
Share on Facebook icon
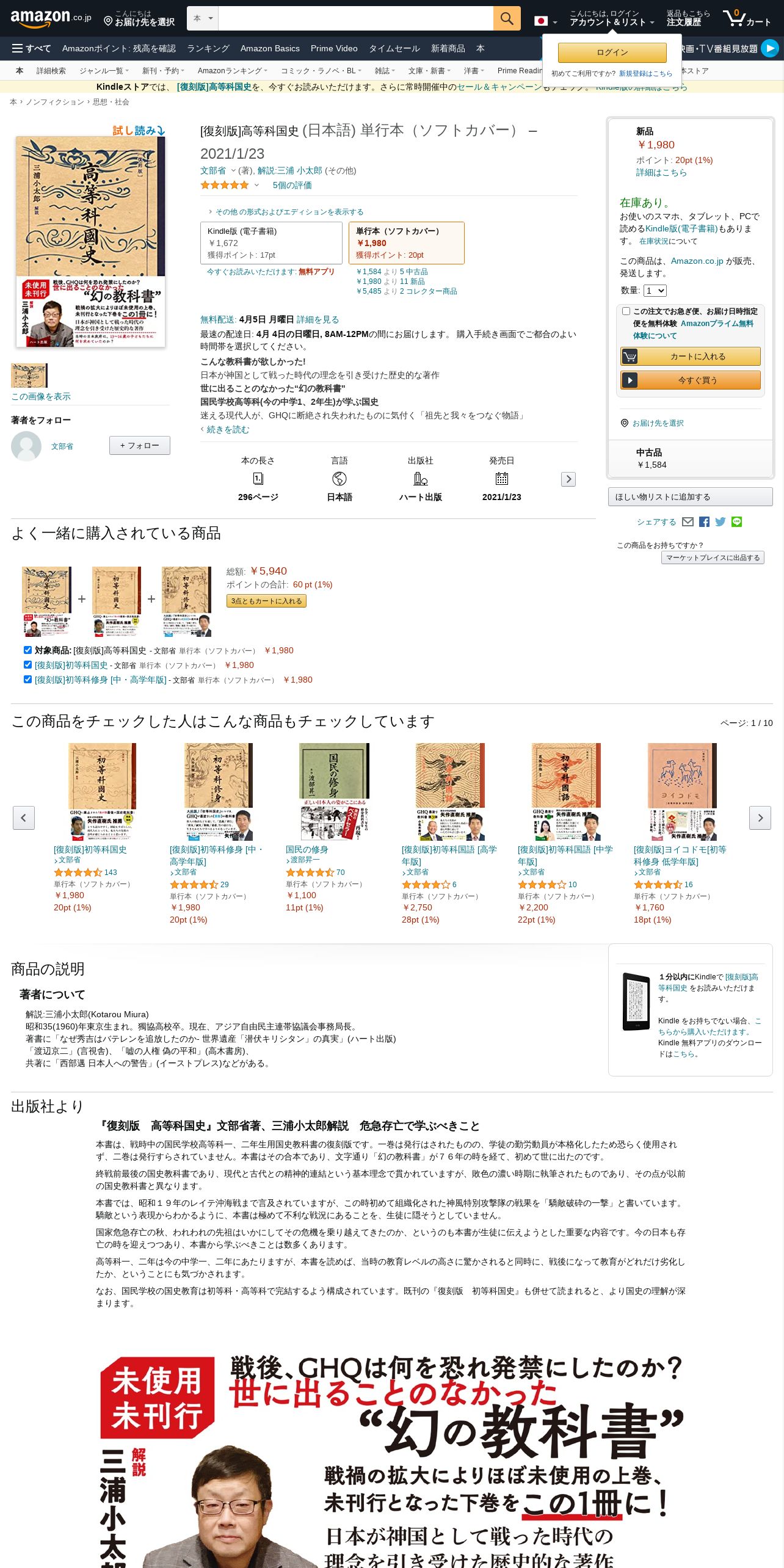click(704, 521)
